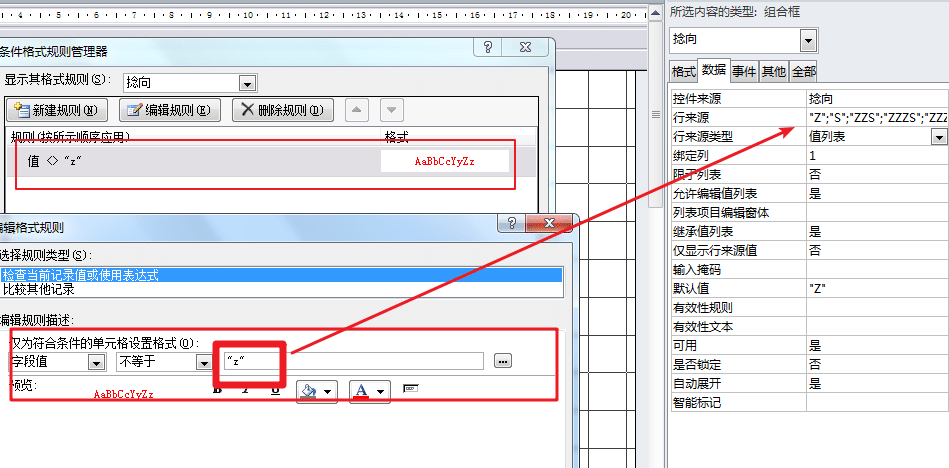Click the 可用 value 是
Image resolution: width=949 pixels, height=468 pixels.
(878, 346)
